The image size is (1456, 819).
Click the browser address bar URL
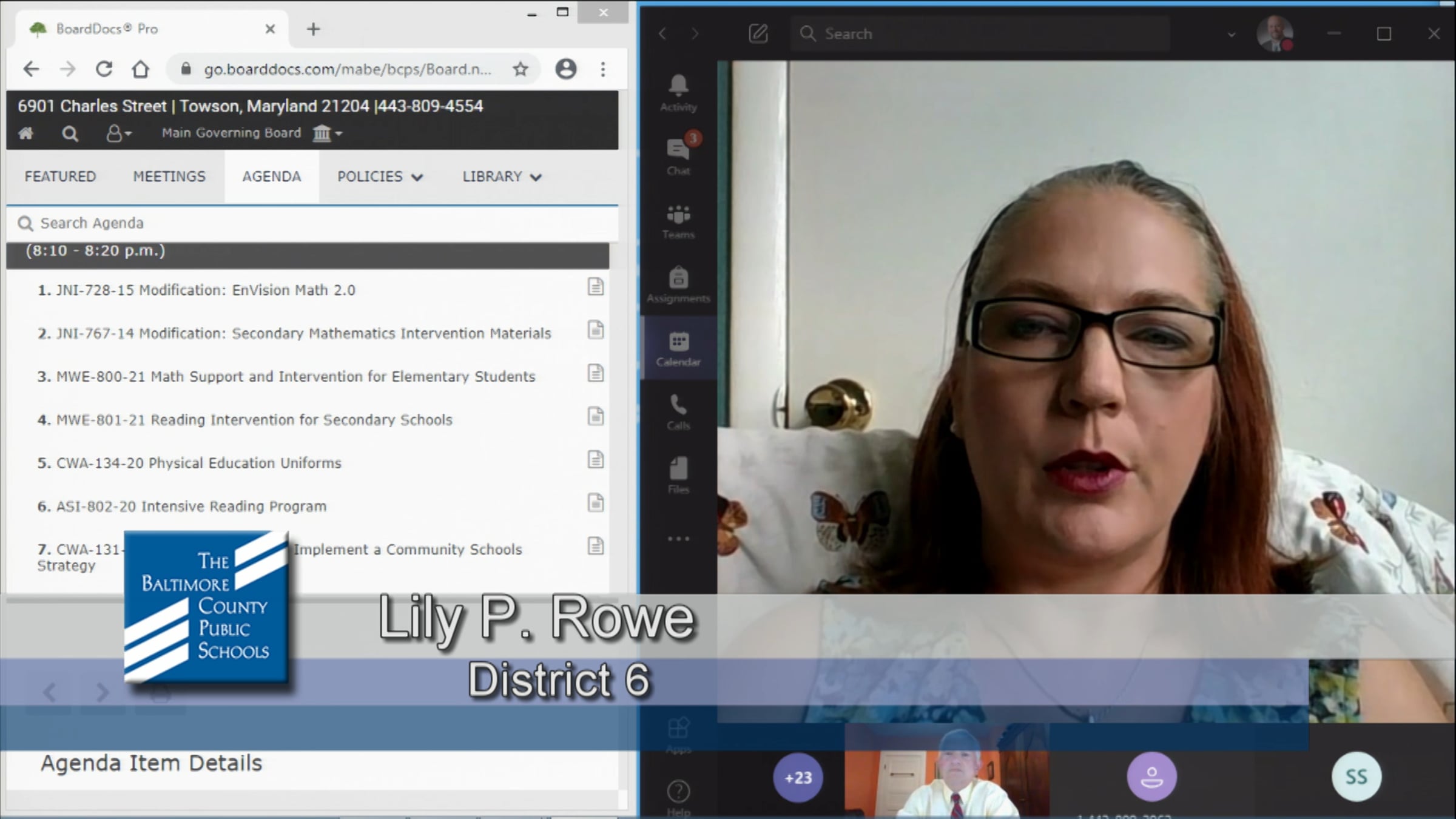347,69
